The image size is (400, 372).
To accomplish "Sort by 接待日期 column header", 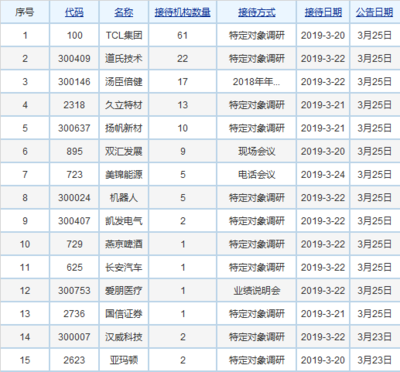I will click(323, 12).
